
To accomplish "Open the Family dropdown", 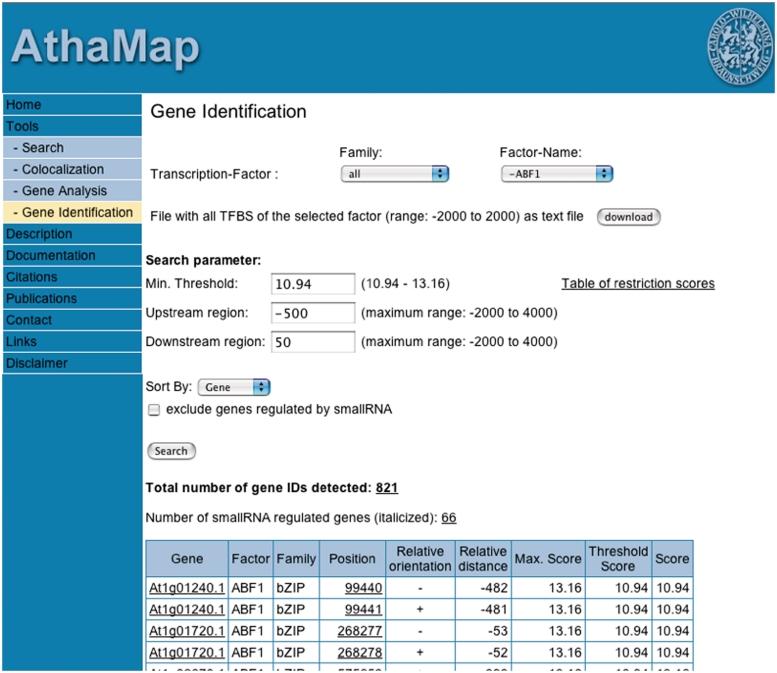I will coord(395,174).
